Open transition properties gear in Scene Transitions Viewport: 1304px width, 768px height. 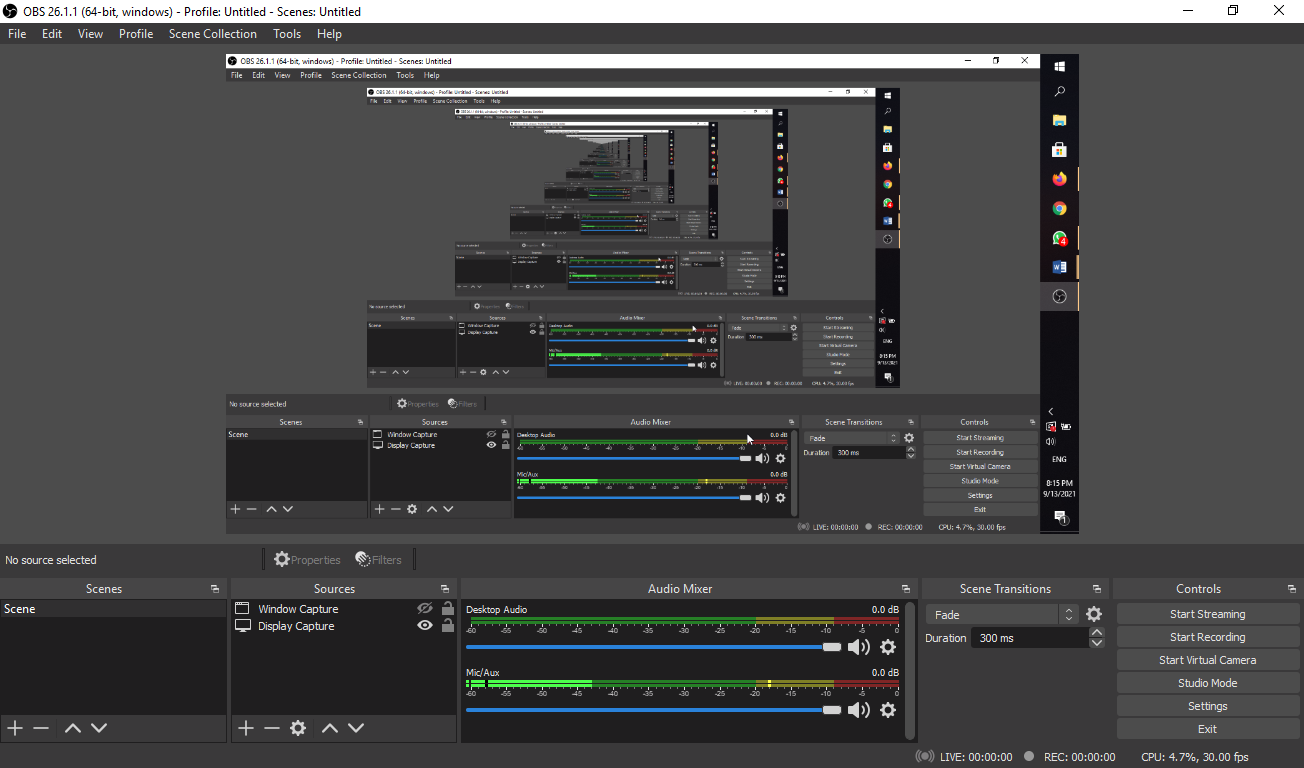(x=1094, y=613)
